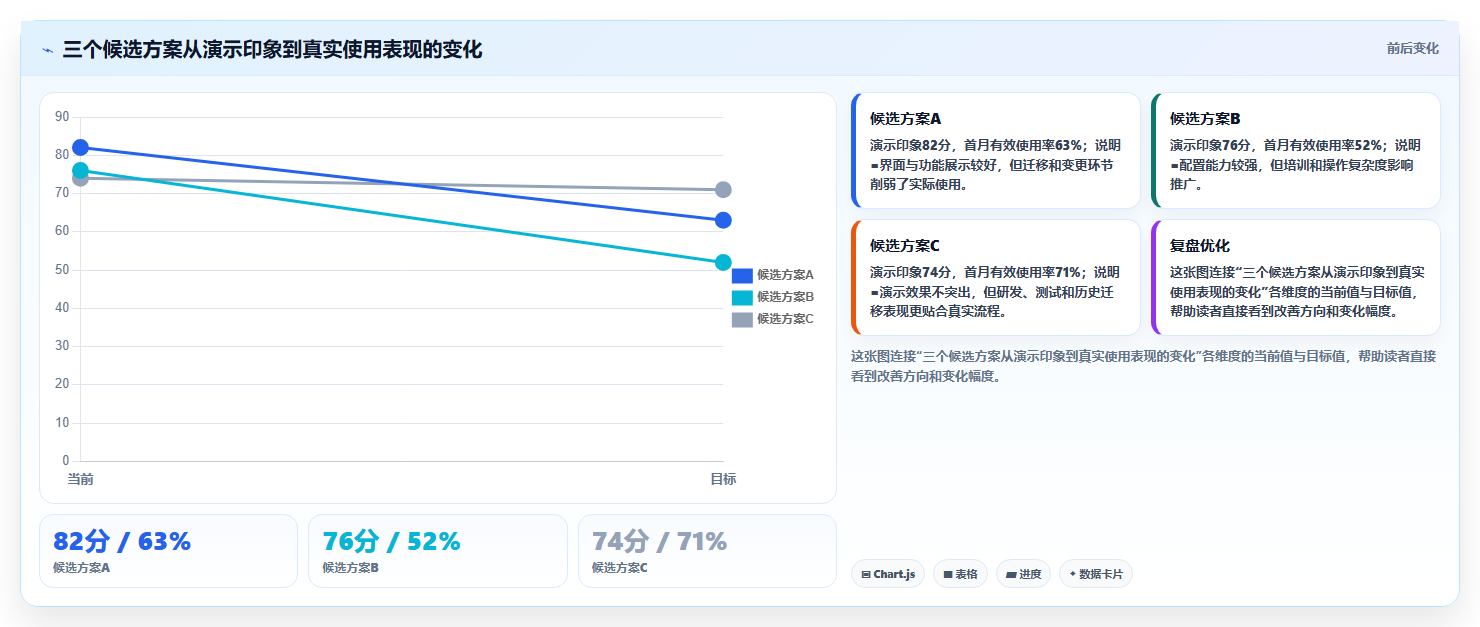Select the 82分 / 63% stat card

(x=168, y=551)
